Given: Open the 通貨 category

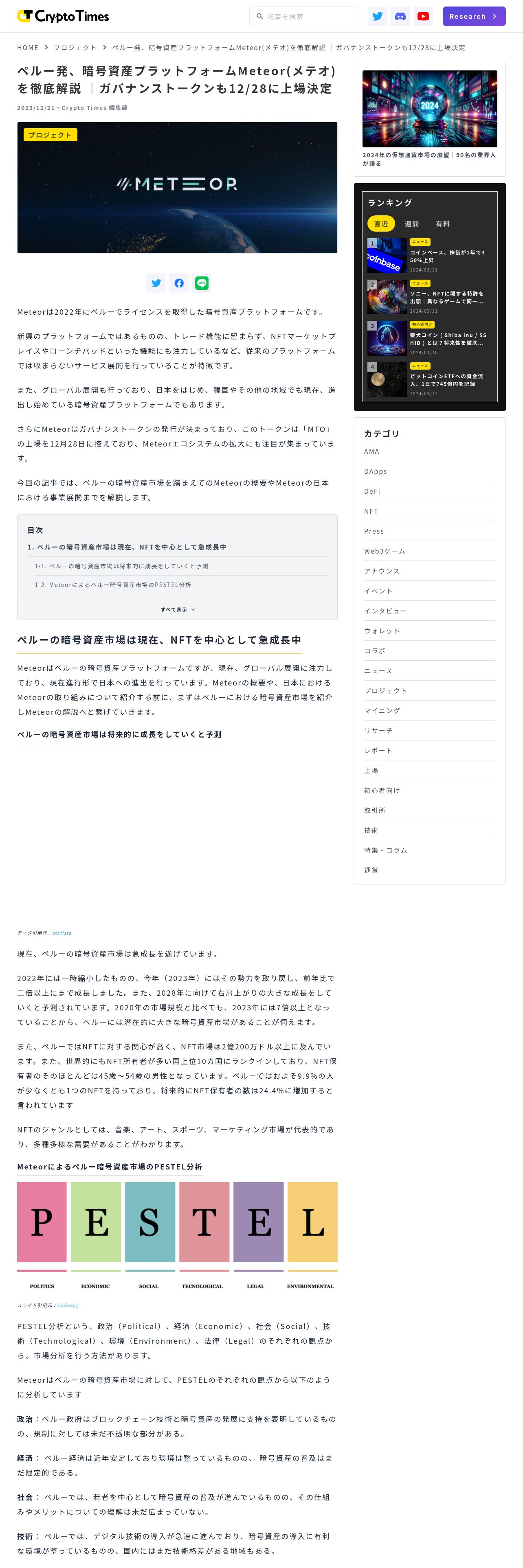Looking at the screenshot, I should point(430,870).
